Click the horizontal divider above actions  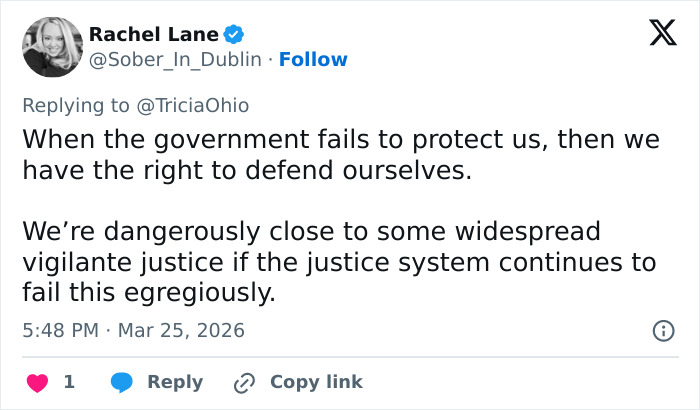(x=350, y=356)
